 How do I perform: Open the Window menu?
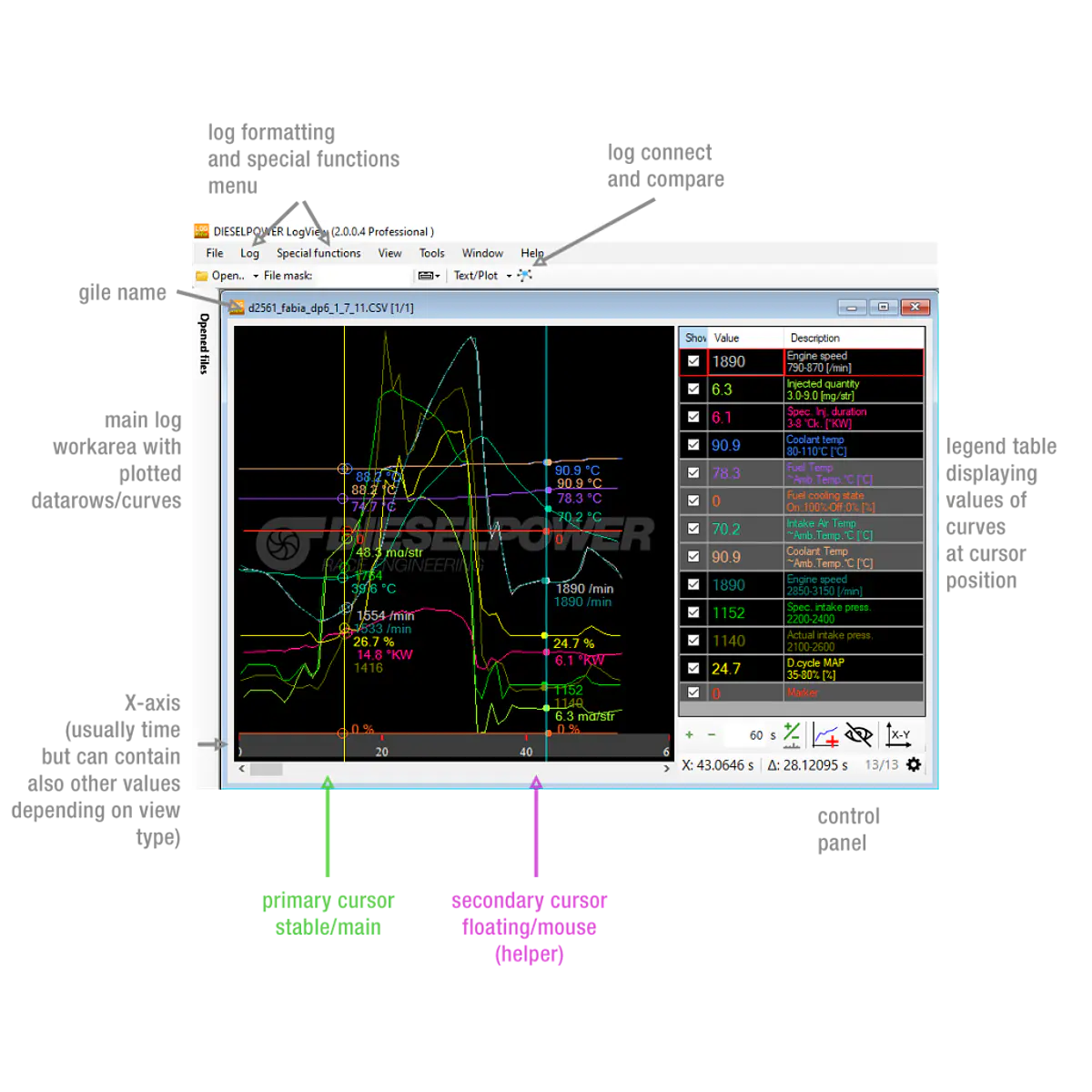click(482, 253)
